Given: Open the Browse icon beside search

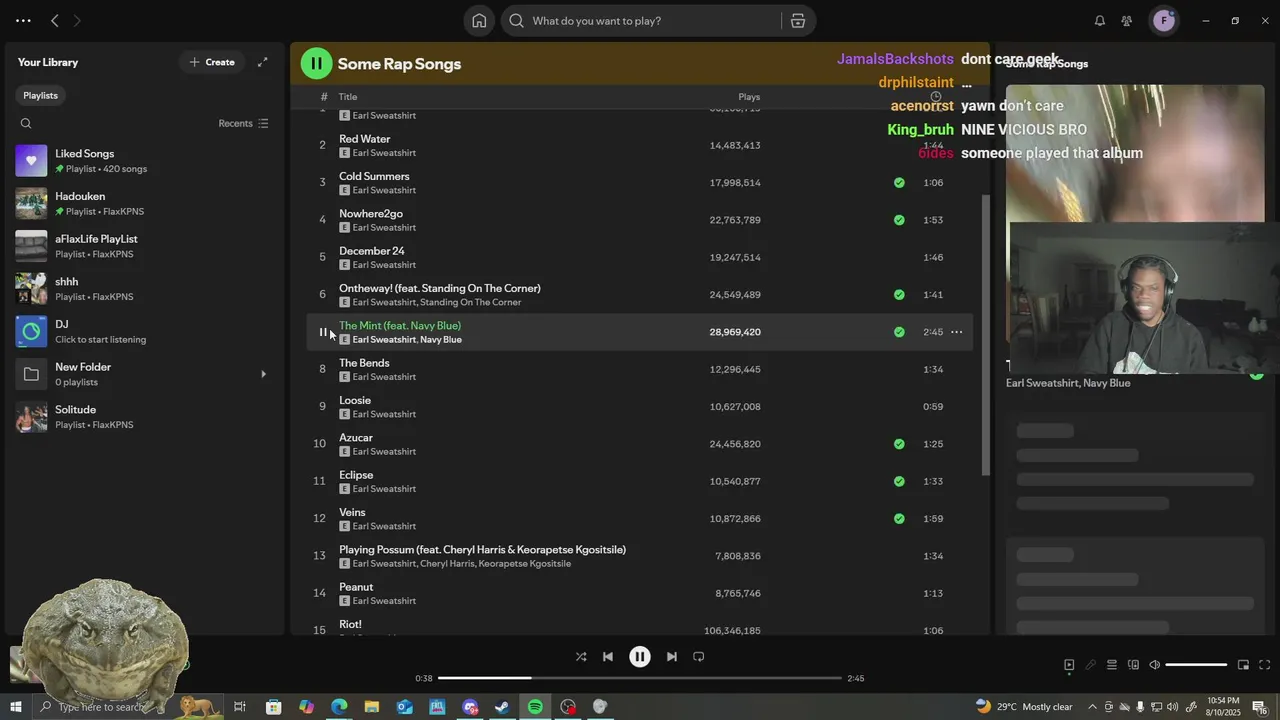Looking at the screenshot, I should (797, 21).
